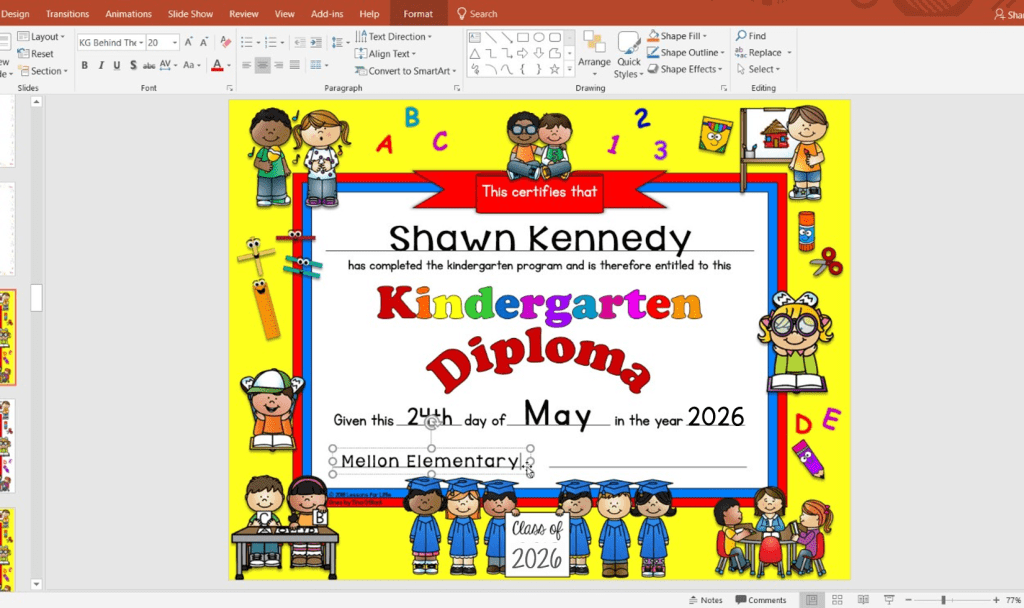1024x608 pixels.
Task: Open the Shape Fill dropdown
Action: click(677, 36)
